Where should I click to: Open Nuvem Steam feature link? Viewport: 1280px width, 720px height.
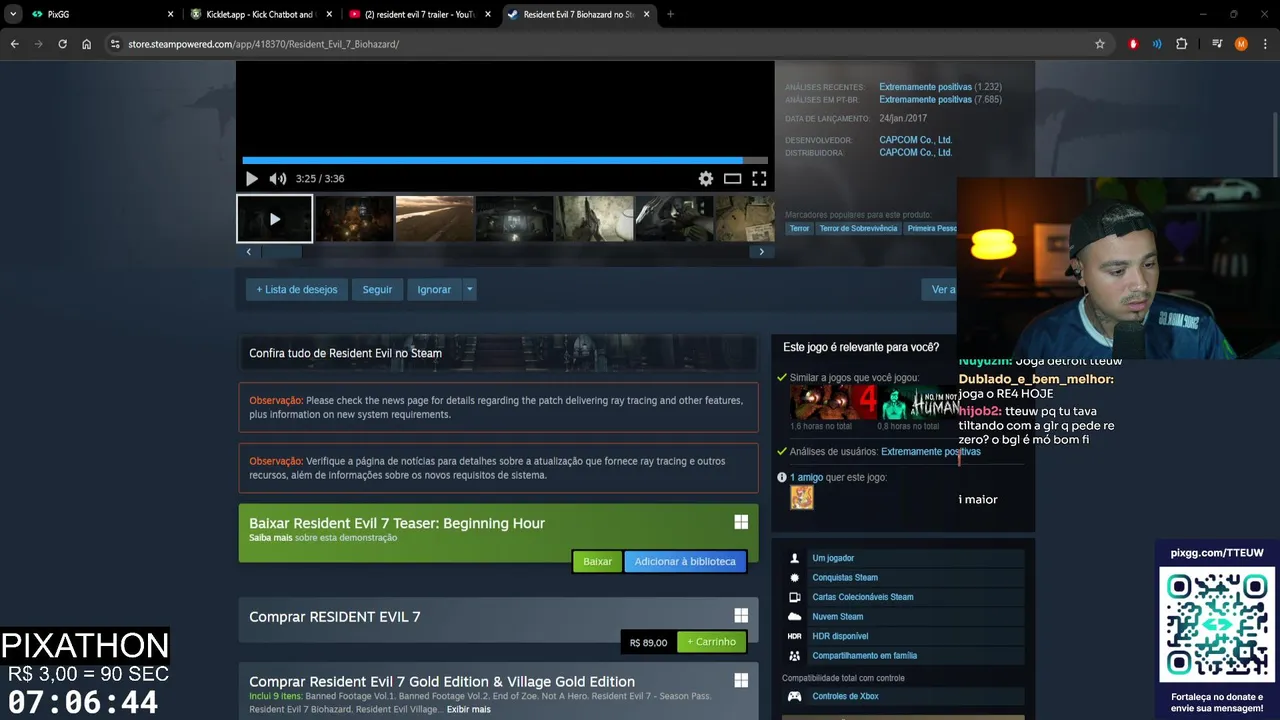[838, 616]
